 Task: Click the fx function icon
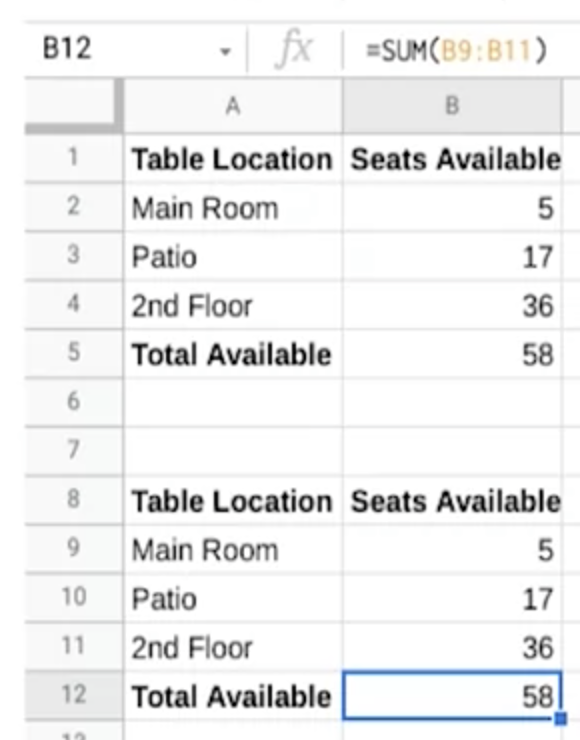(x=293, y=49)
